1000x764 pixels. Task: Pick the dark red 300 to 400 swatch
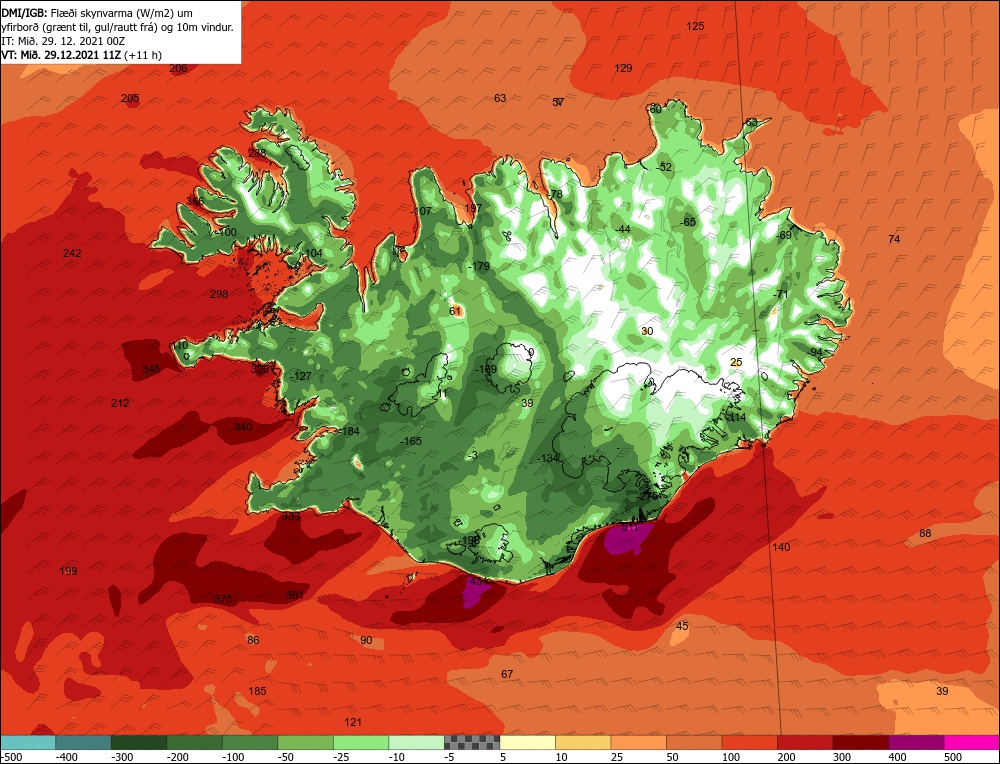point(861,742)
